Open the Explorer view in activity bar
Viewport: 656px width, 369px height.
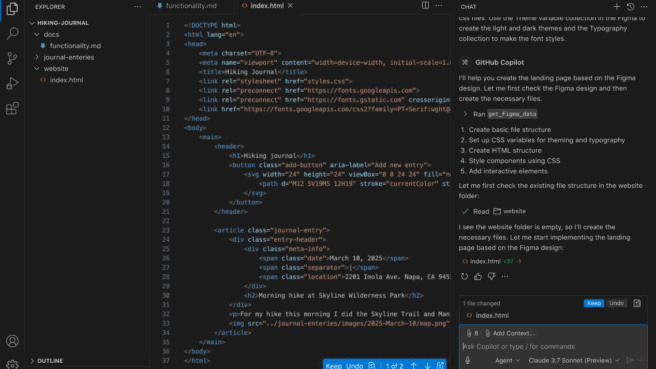point(12,8)
